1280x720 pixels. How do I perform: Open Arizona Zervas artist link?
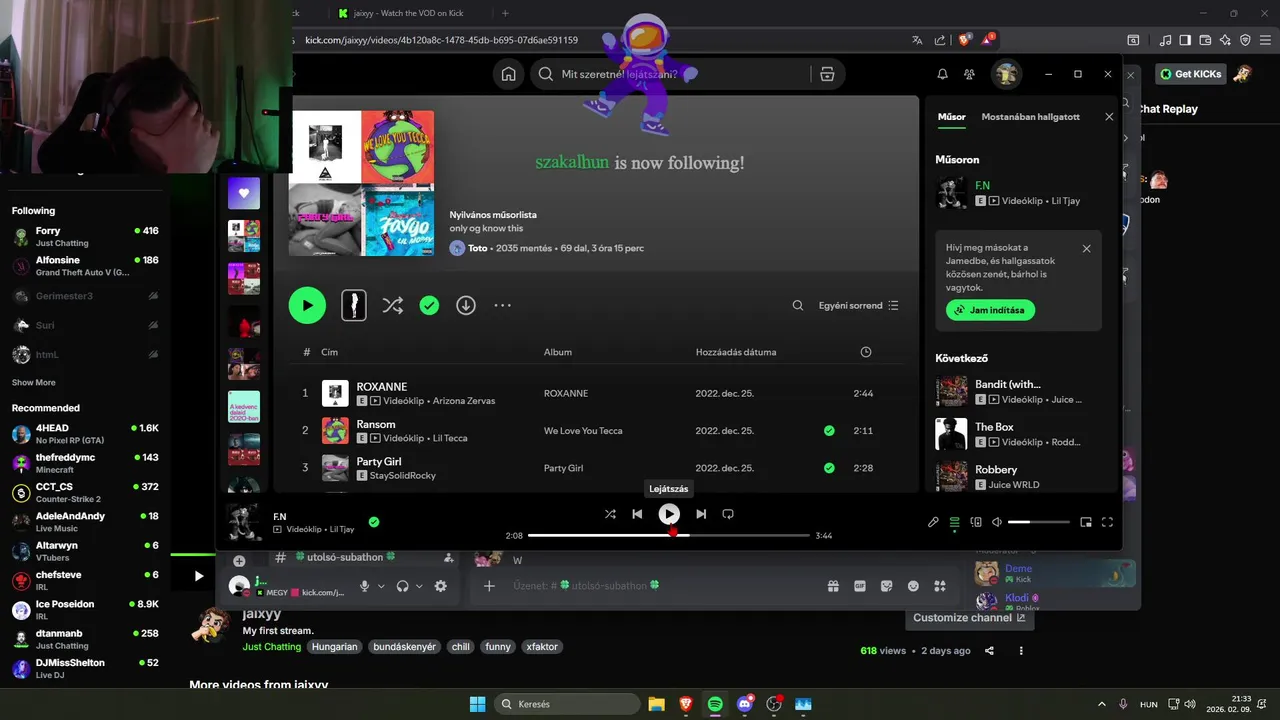(x=464, y=401)
